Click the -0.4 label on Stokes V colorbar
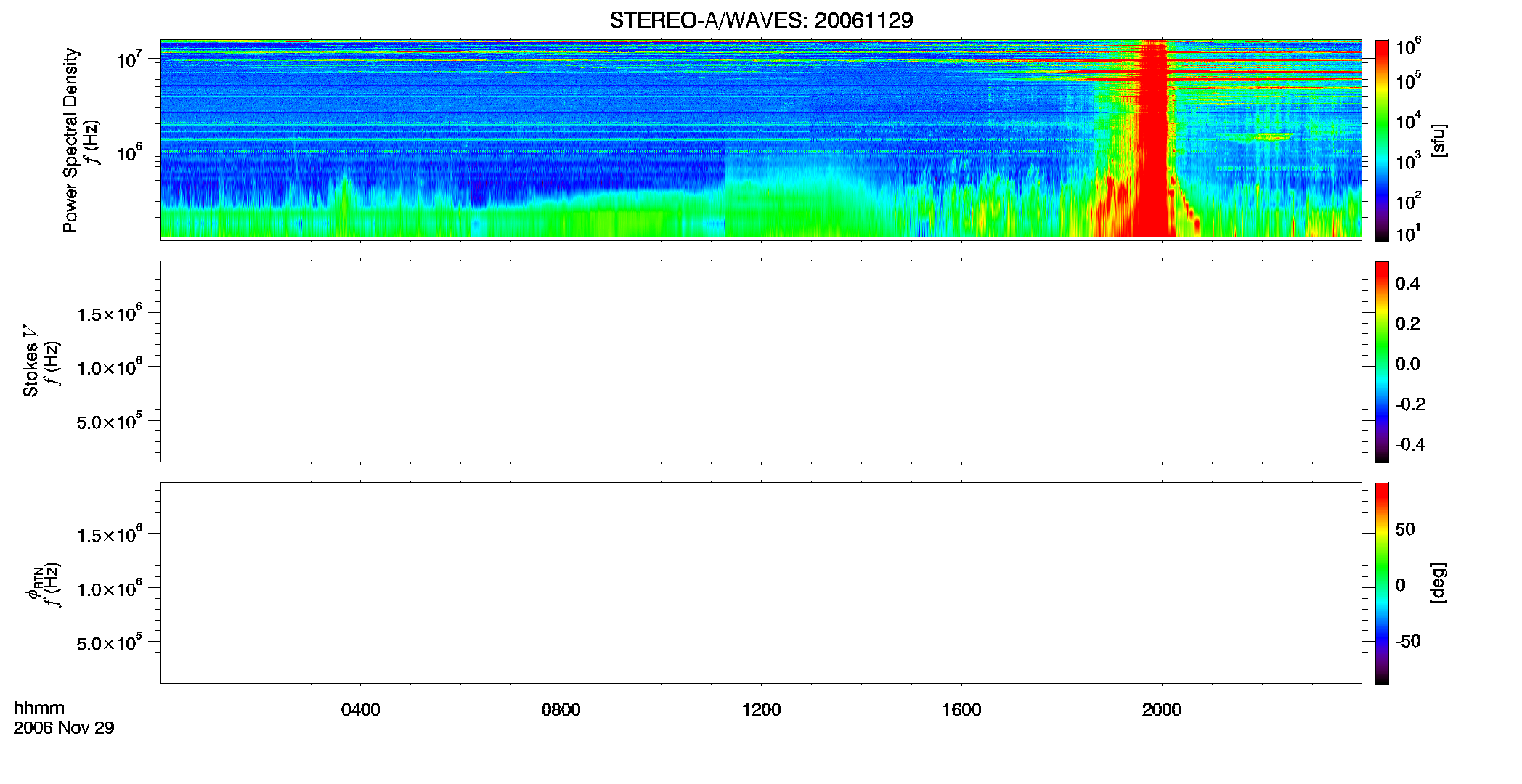The image size is (1522, 784). [1410, 445]
